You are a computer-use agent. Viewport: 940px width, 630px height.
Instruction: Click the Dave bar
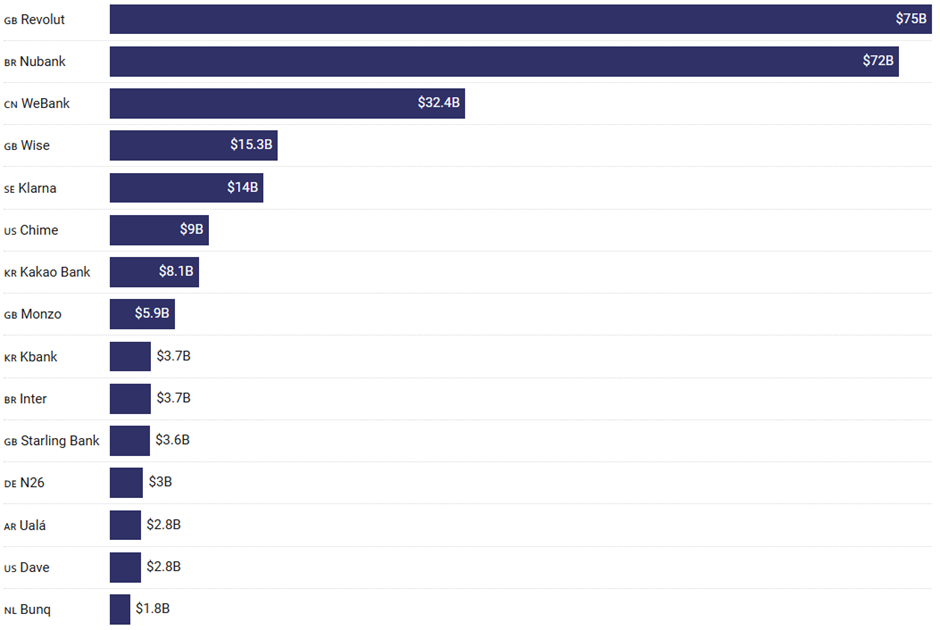(125, 567)
